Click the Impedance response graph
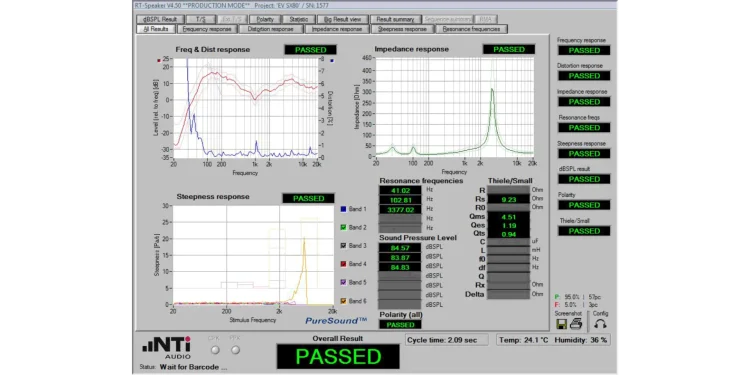This screenshot has width=750, height=375. tap(454, 107)
